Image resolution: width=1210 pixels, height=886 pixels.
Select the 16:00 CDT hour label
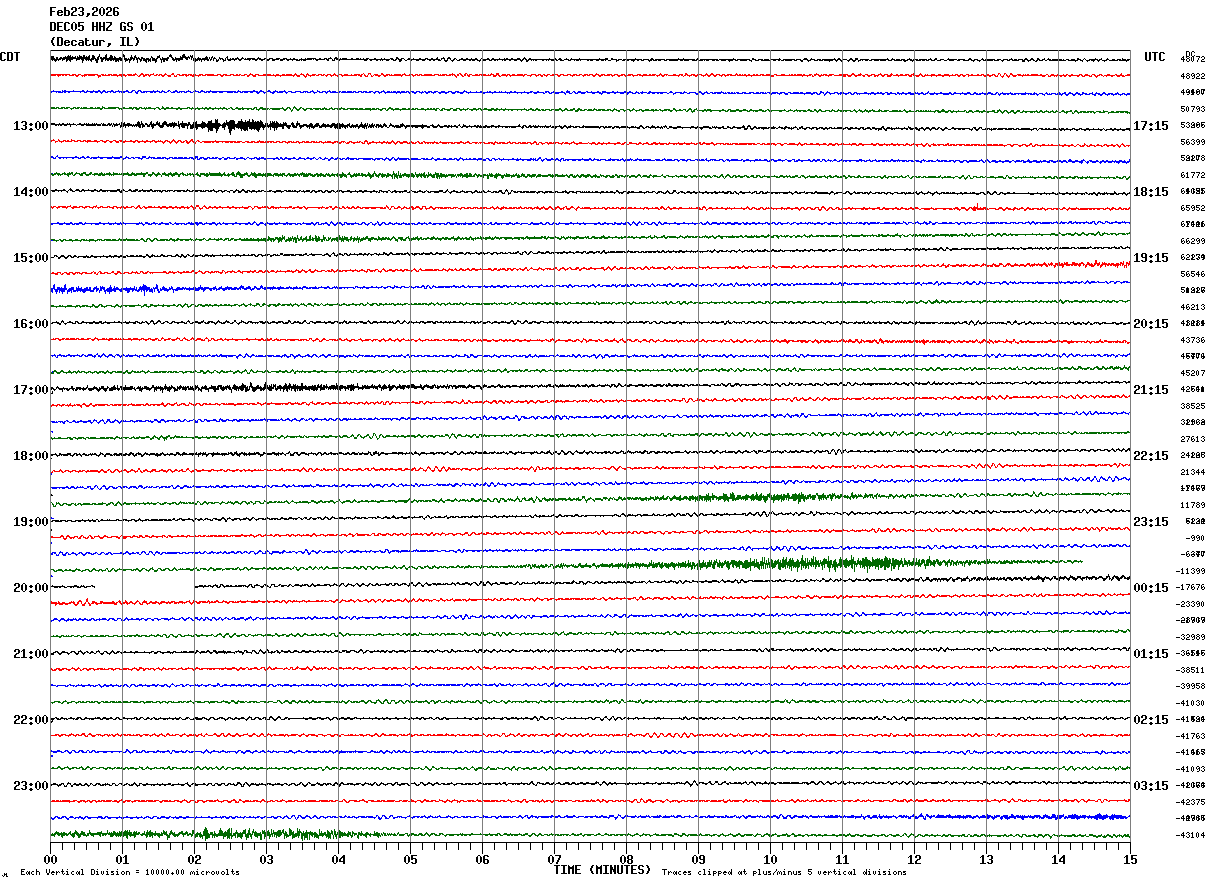pos(31,324)
